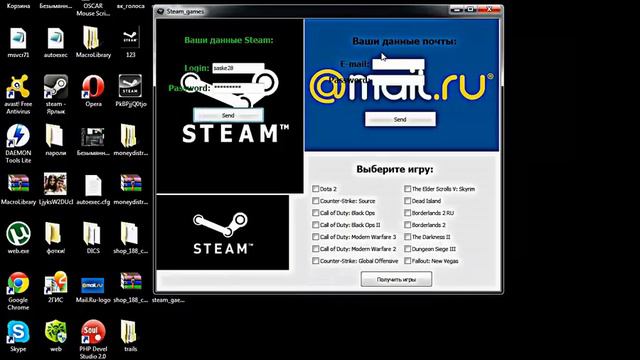Open the autoexec.cfg file
Viewport: 640px width, 360px height.
coord(93,186)
